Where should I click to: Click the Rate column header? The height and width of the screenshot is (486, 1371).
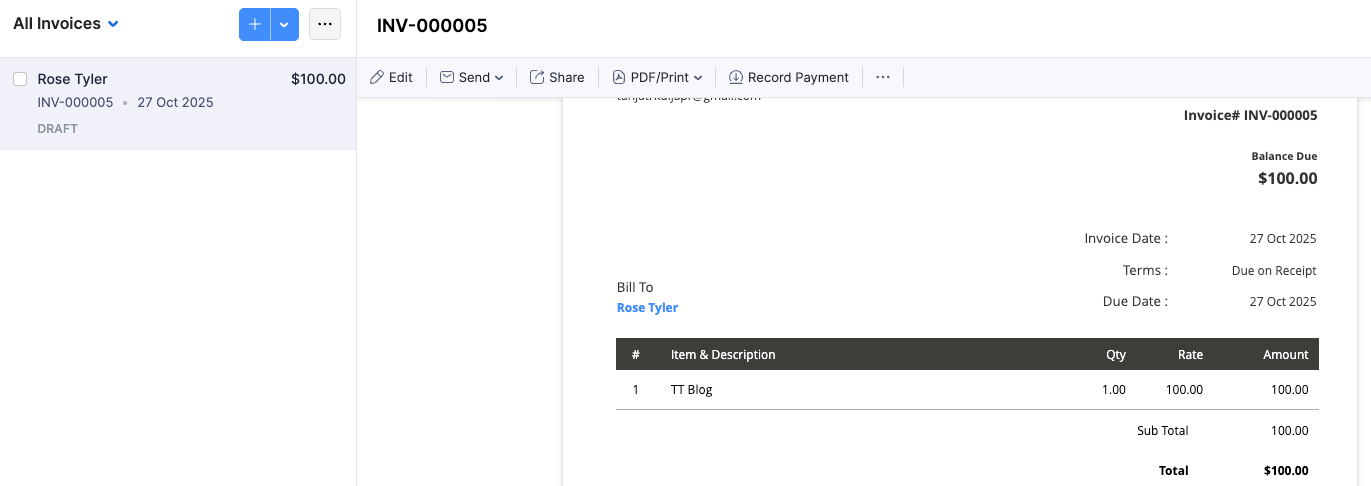pyautogui.click(x=1190, y=355)
